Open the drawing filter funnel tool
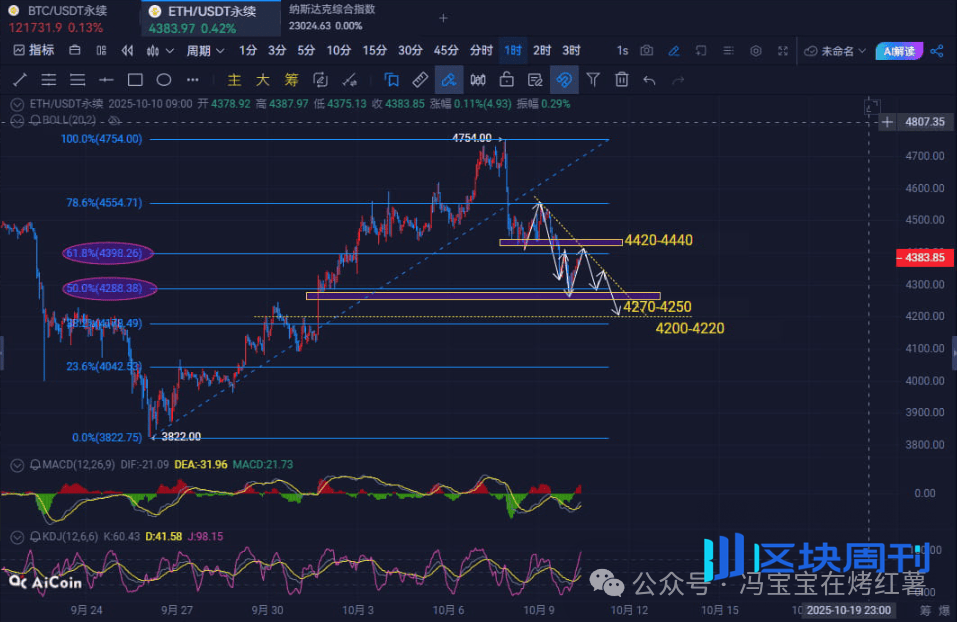 point(593,80)
